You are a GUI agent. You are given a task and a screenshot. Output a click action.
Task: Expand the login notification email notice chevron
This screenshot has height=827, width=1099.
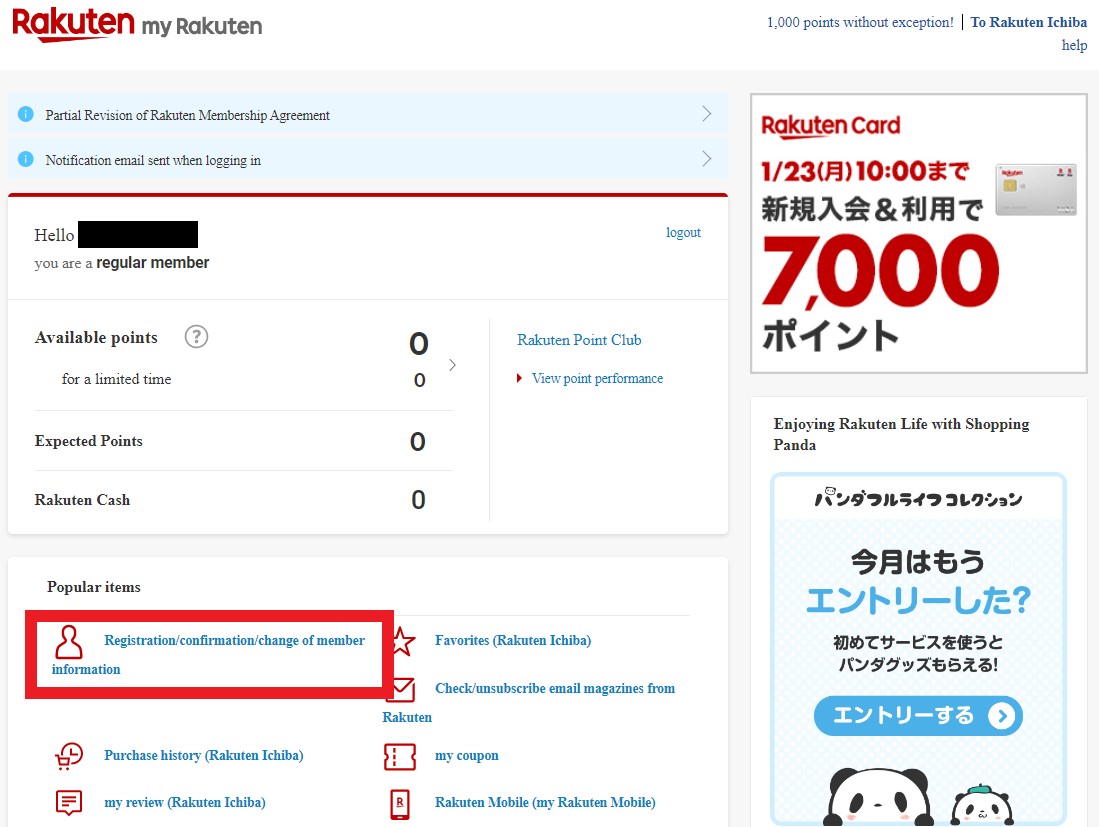pyautogui.click(x=707, y=159)
